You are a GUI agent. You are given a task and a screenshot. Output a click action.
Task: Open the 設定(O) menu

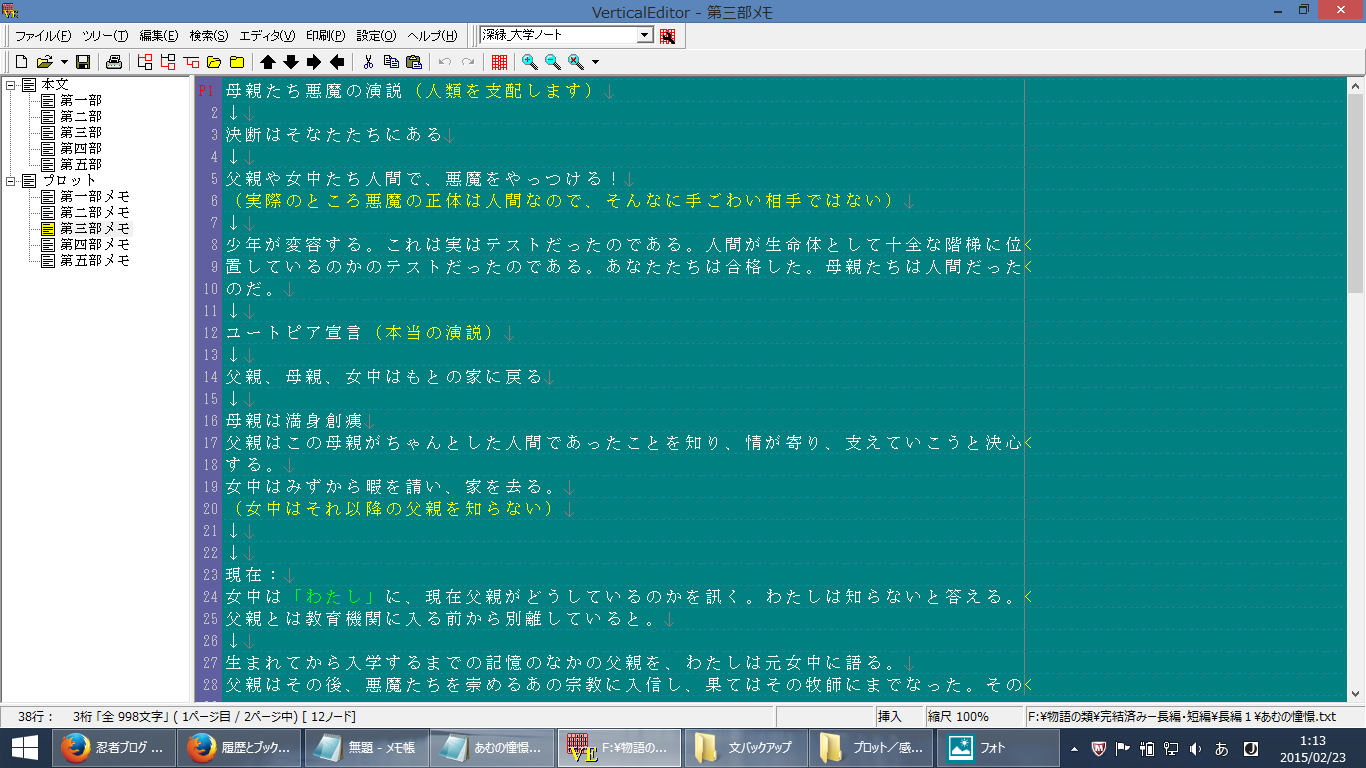pyautogui.click(x=376, y=36)
